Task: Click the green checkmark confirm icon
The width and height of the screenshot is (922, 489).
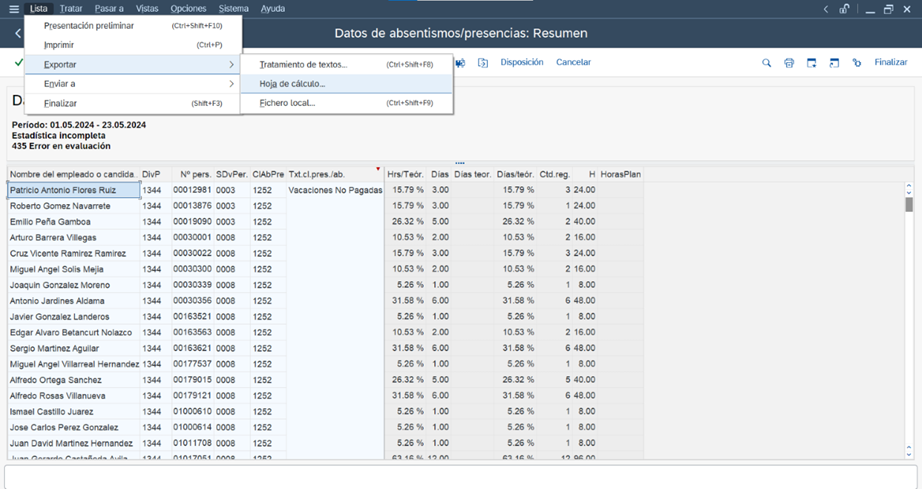Action: tap(18, 62)
